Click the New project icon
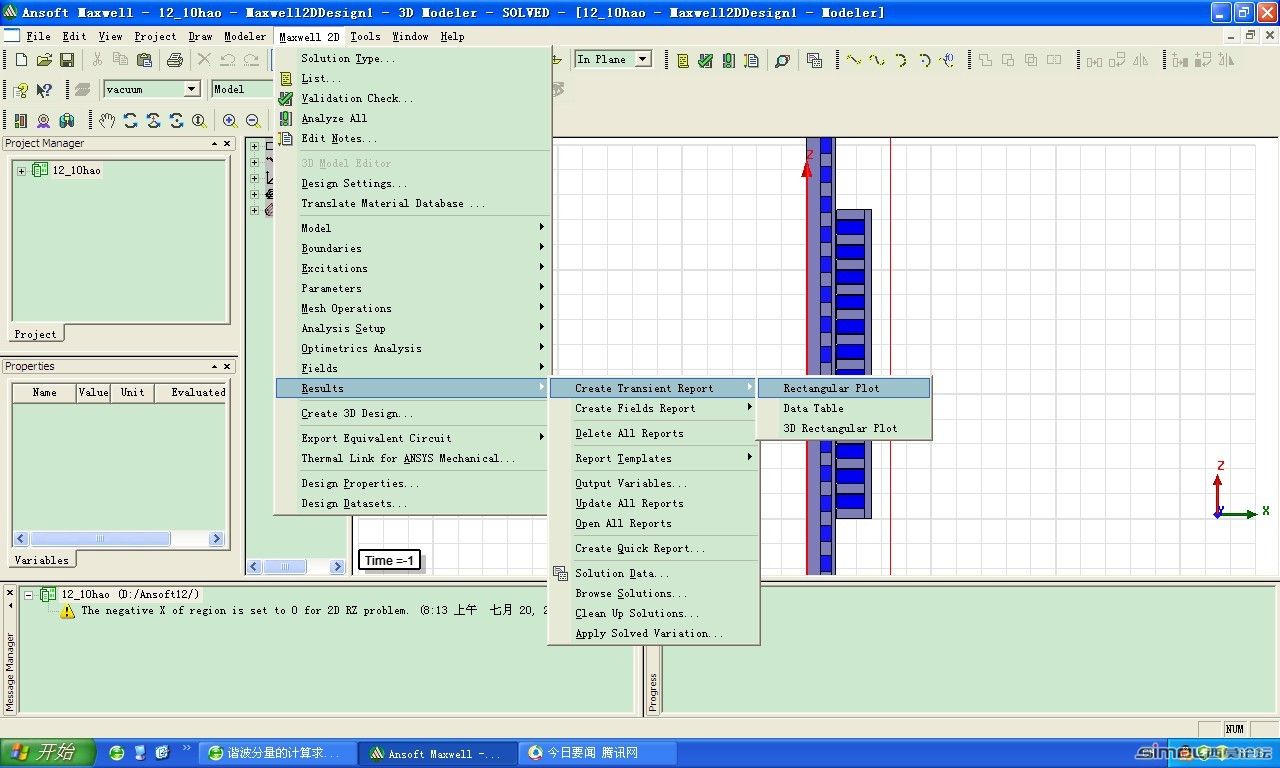This screenshot has width=1280, height=768. click(x=21, y=60)
